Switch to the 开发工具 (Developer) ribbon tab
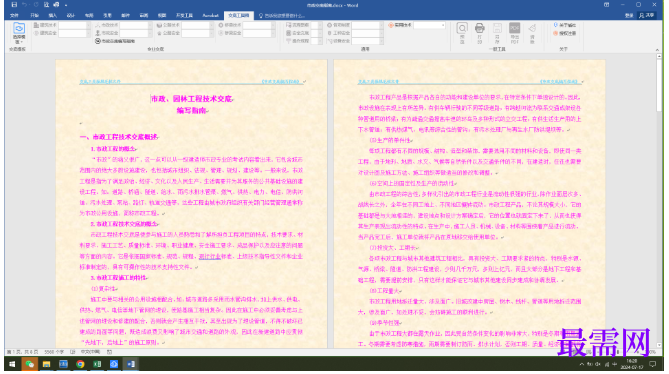 click(x=184, y=15)
